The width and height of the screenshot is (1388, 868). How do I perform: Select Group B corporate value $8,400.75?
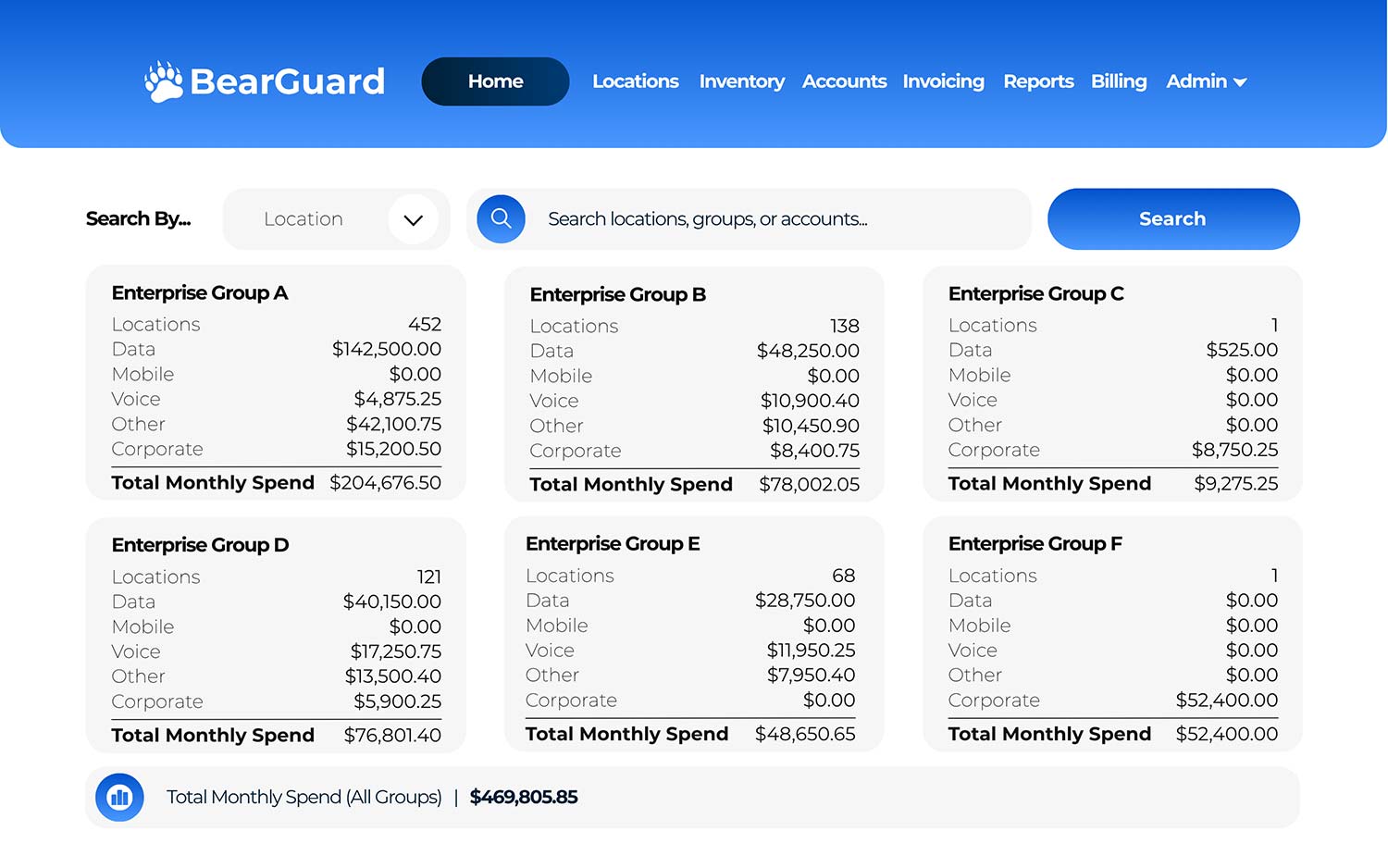(815, 452)
